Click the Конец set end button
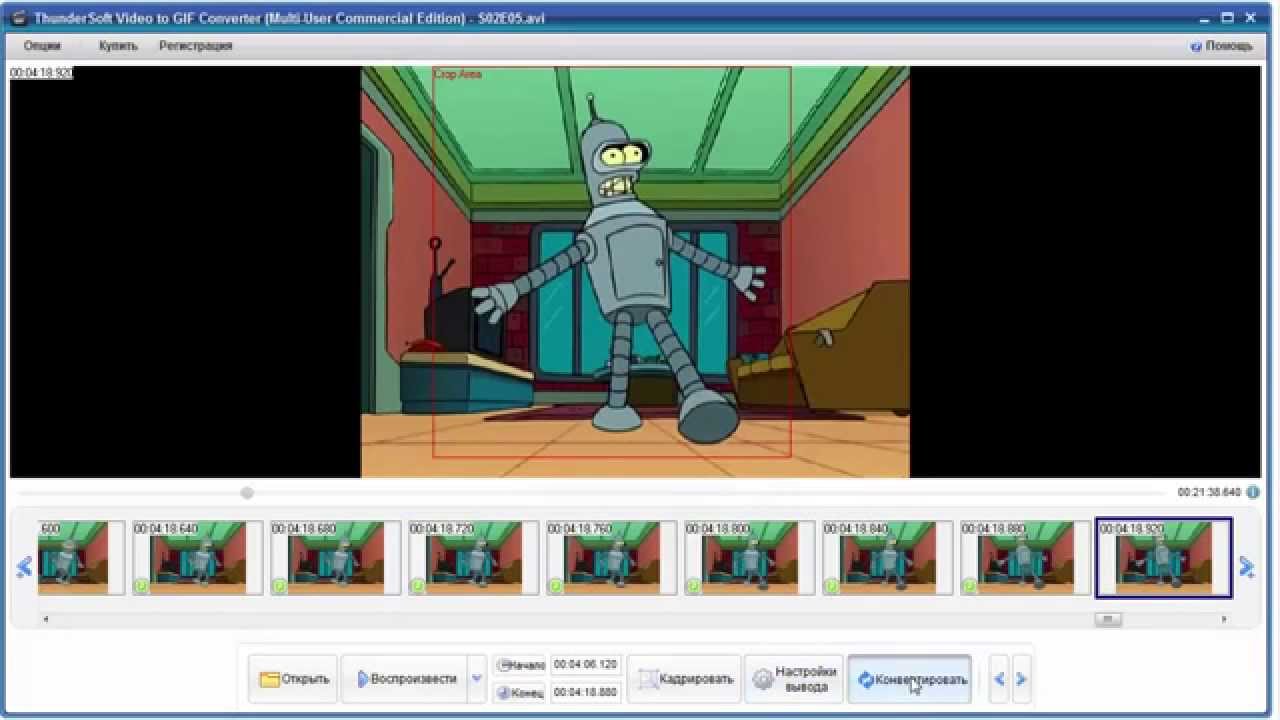This screenshot has height=720, width=1280. click(520, 692)
